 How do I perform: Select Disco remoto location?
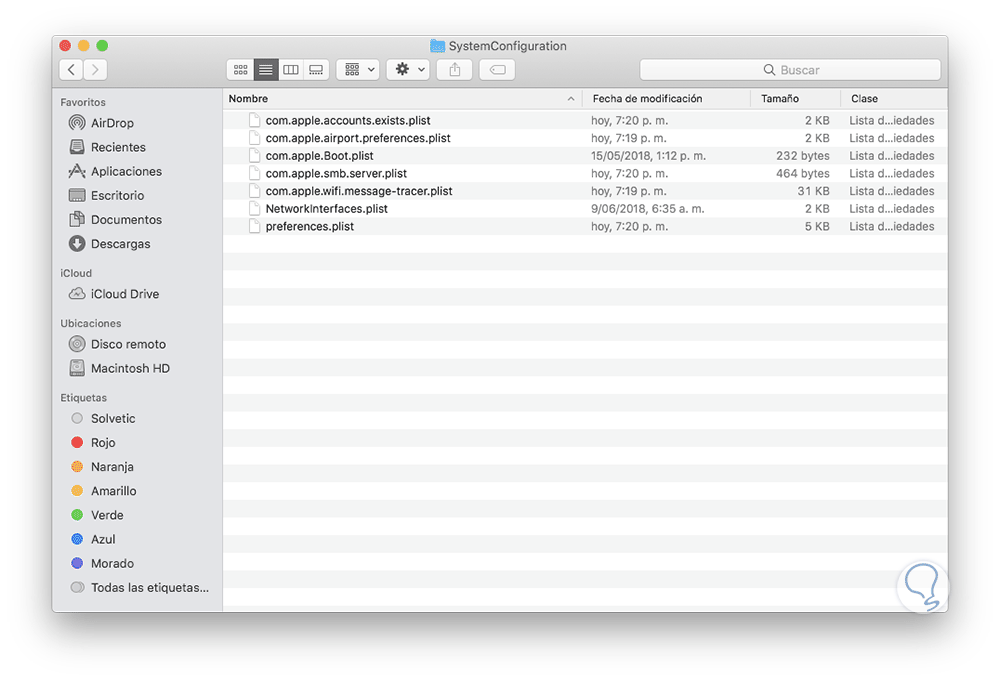[138, 344]
